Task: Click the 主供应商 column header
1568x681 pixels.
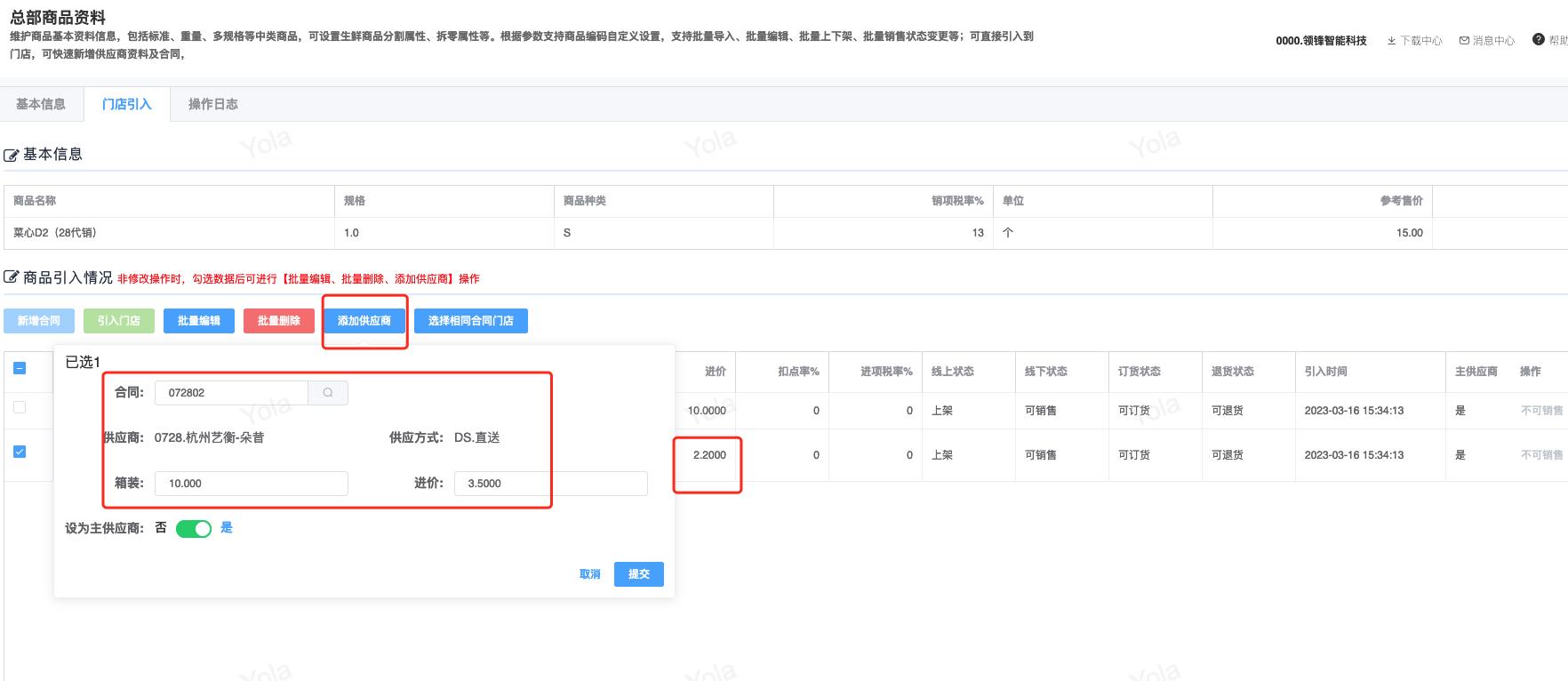Action: point(1476,372)
